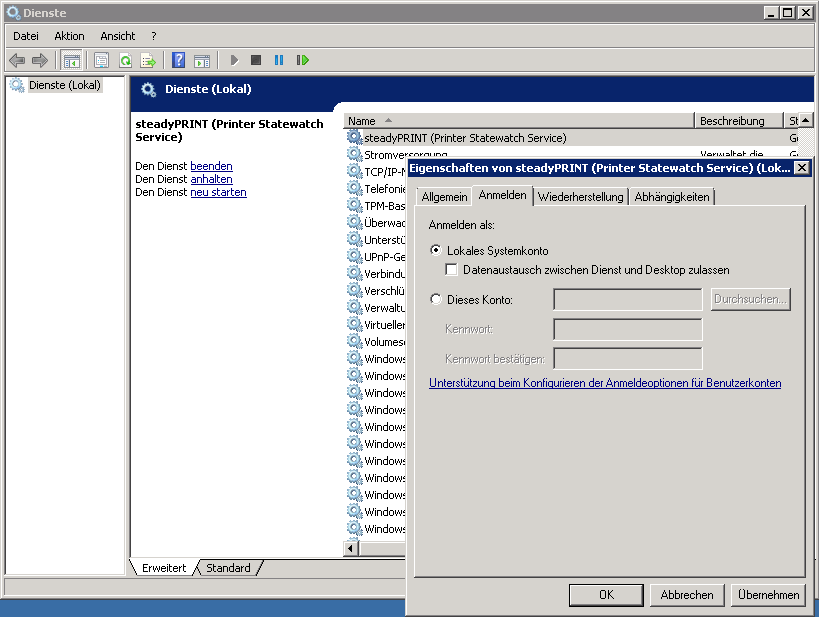The image size is (819, 617).
Task: Switch to Erweitert view tab
Action: point(163,568)
